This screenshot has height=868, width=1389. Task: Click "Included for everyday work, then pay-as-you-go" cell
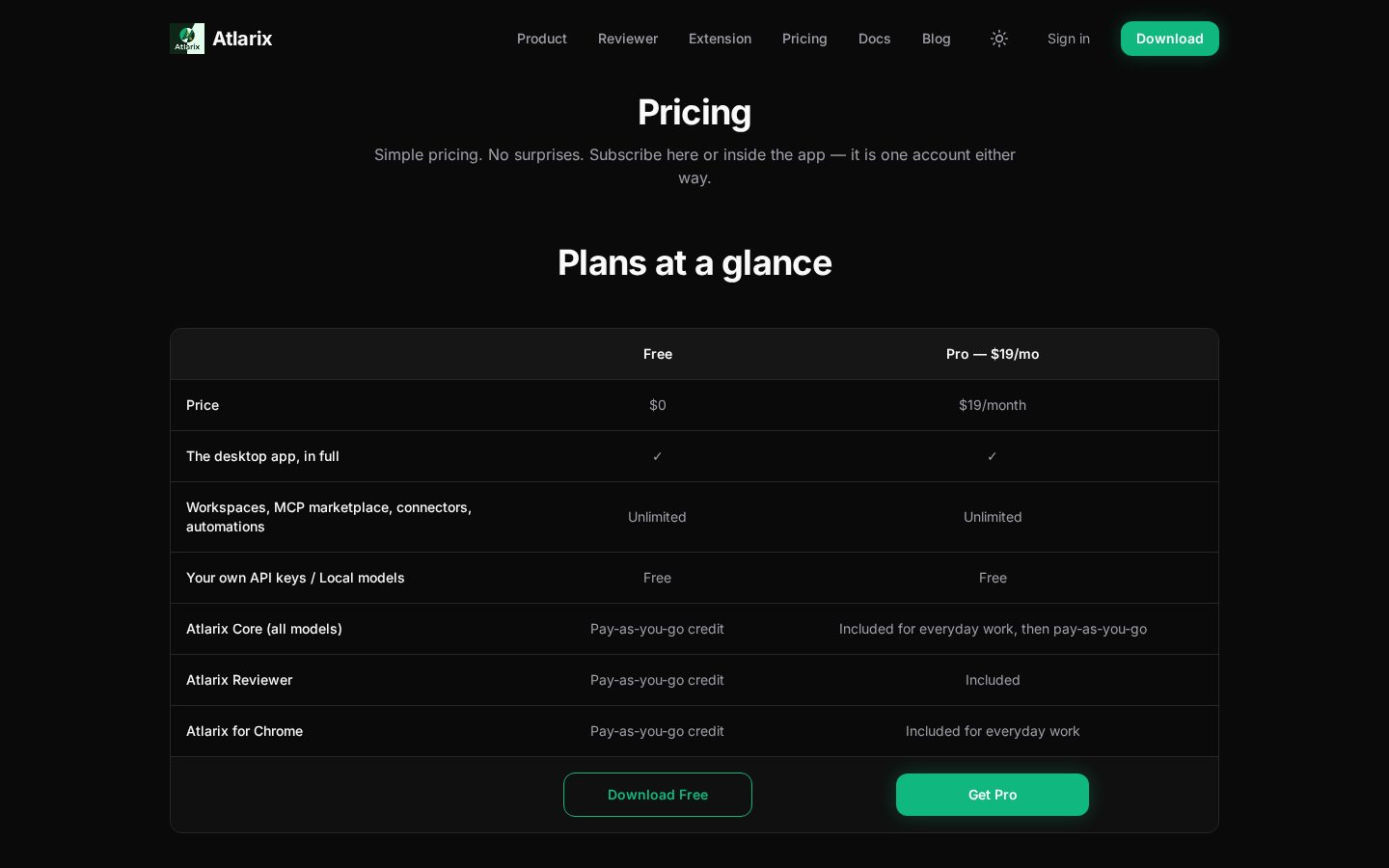point(993,629)
